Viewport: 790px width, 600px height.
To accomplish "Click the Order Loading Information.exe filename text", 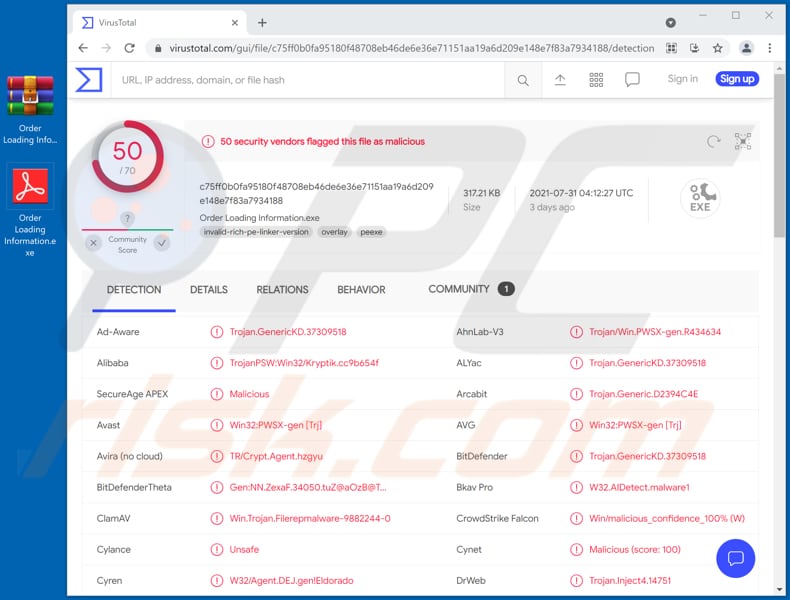I will pyautogui.click(x=259, y=218).
